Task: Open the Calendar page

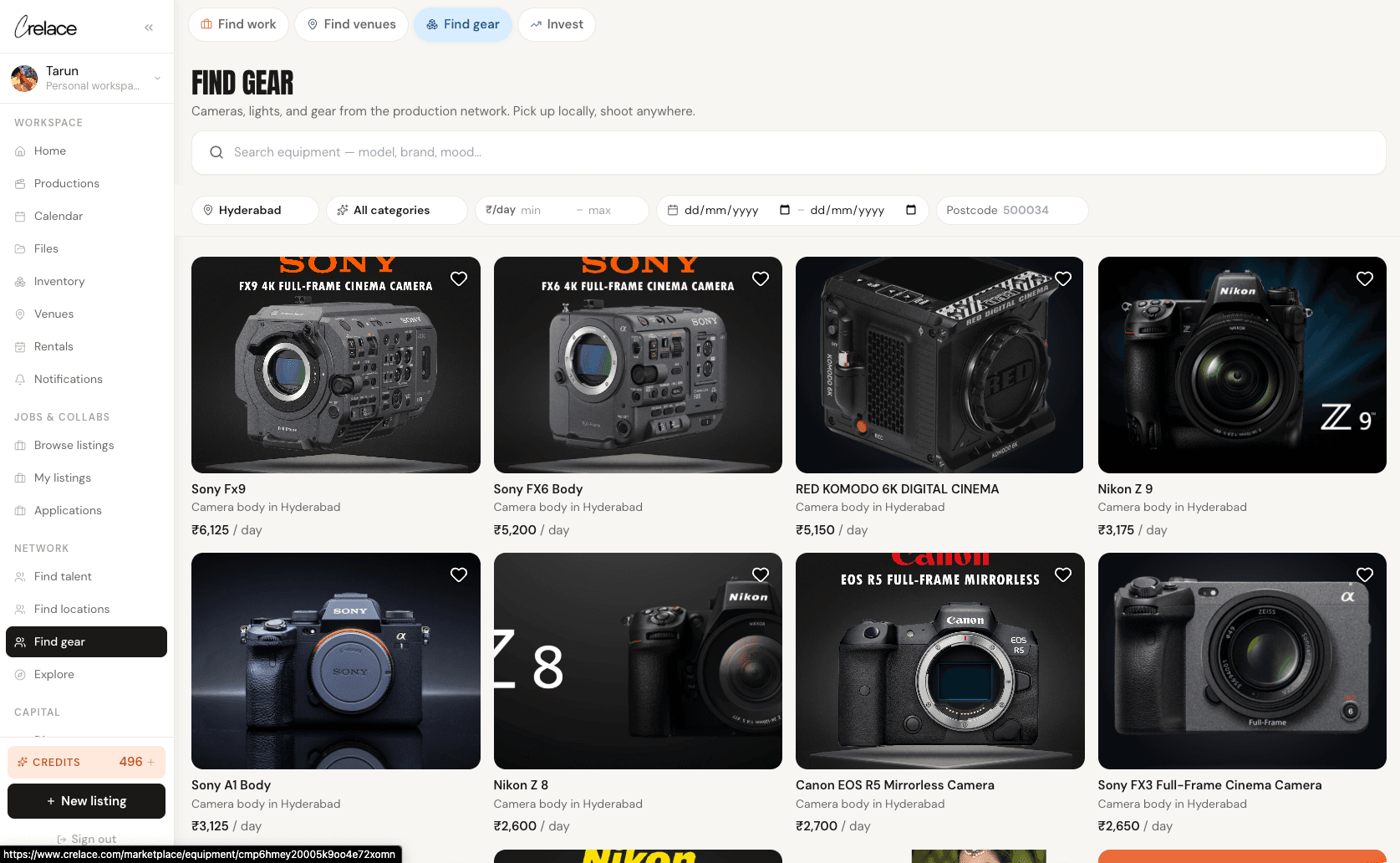Action: point(87,217)
